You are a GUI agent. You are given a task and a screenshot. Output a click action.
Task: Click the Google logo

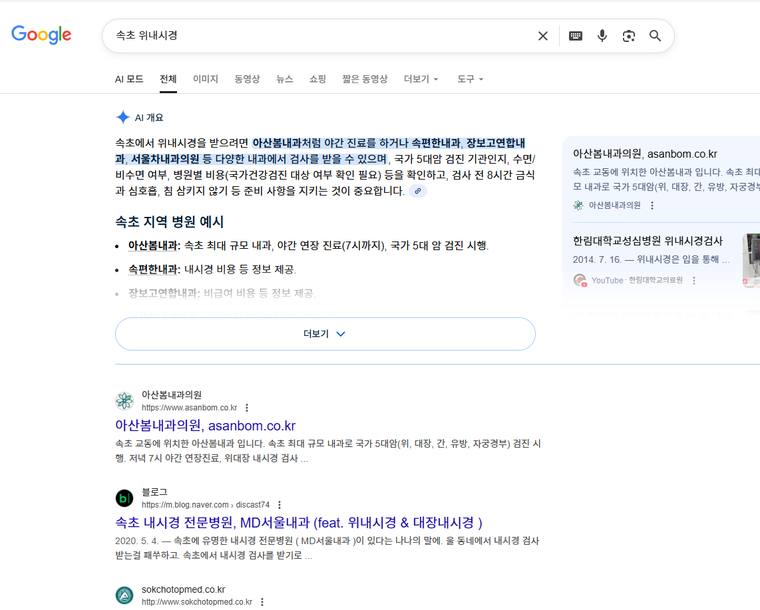41,35
